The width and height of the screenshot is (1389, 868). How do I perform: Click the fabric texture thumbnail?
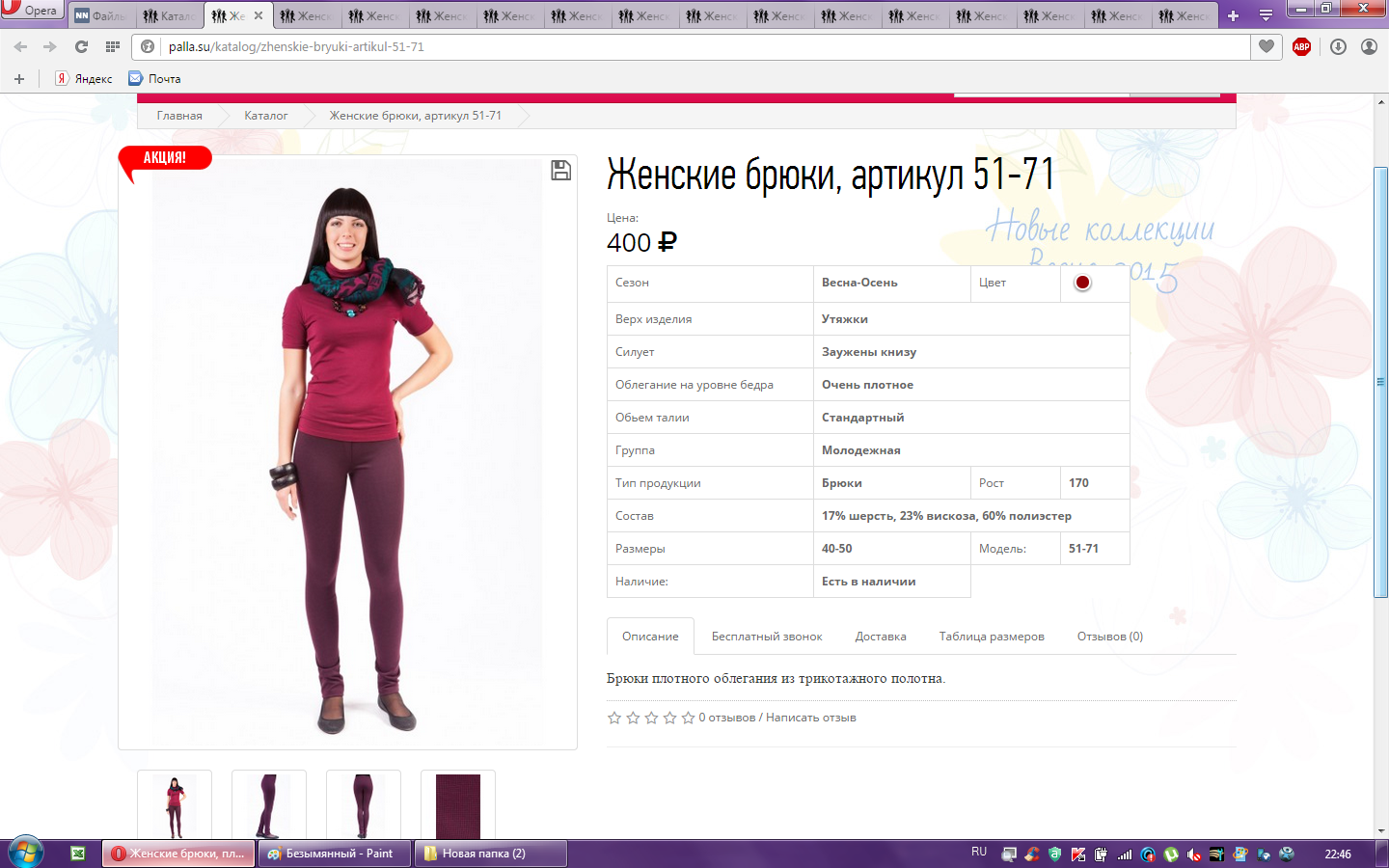click(457, 806)
